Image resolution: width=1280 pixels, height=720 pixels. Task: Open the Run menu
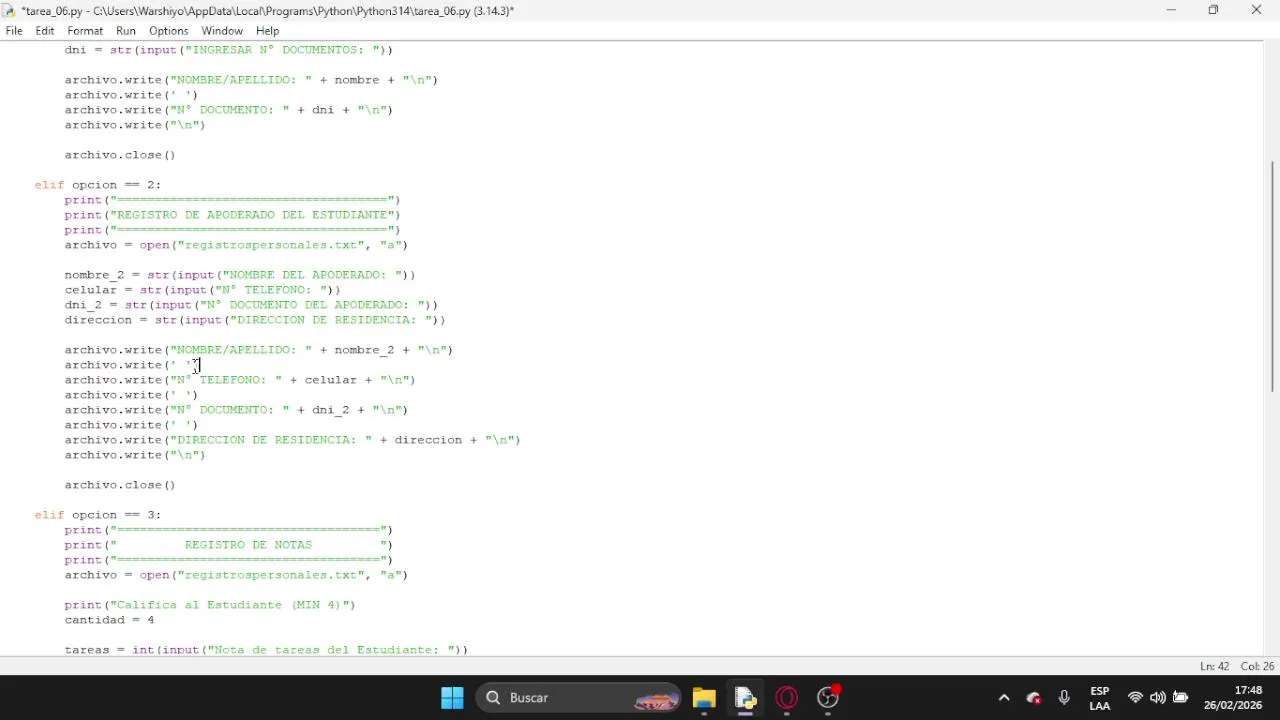click(126, 31)
